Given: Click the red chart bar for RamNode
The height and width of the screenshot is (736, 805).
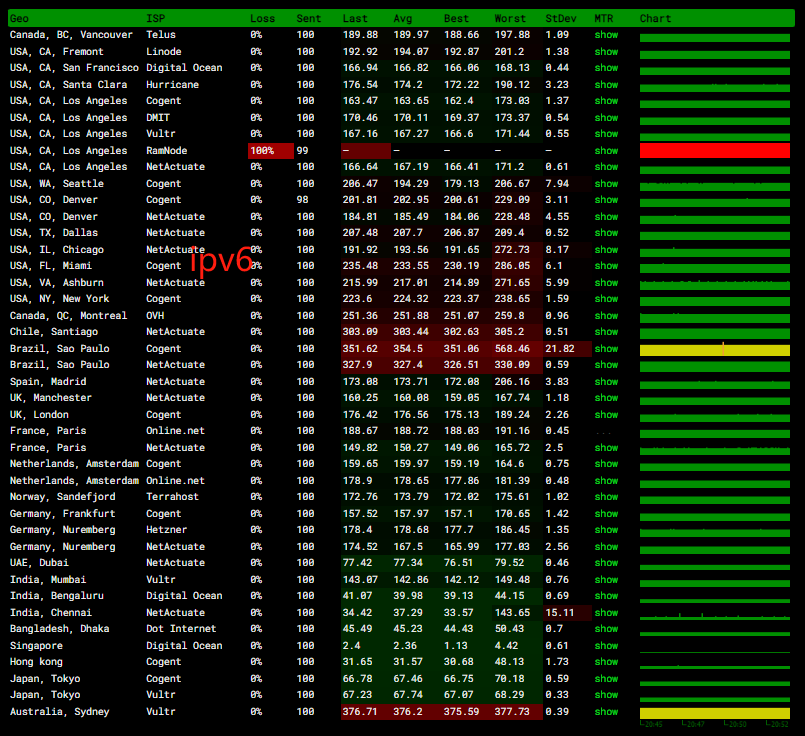Looking at the screenshot, I should 715,150.
